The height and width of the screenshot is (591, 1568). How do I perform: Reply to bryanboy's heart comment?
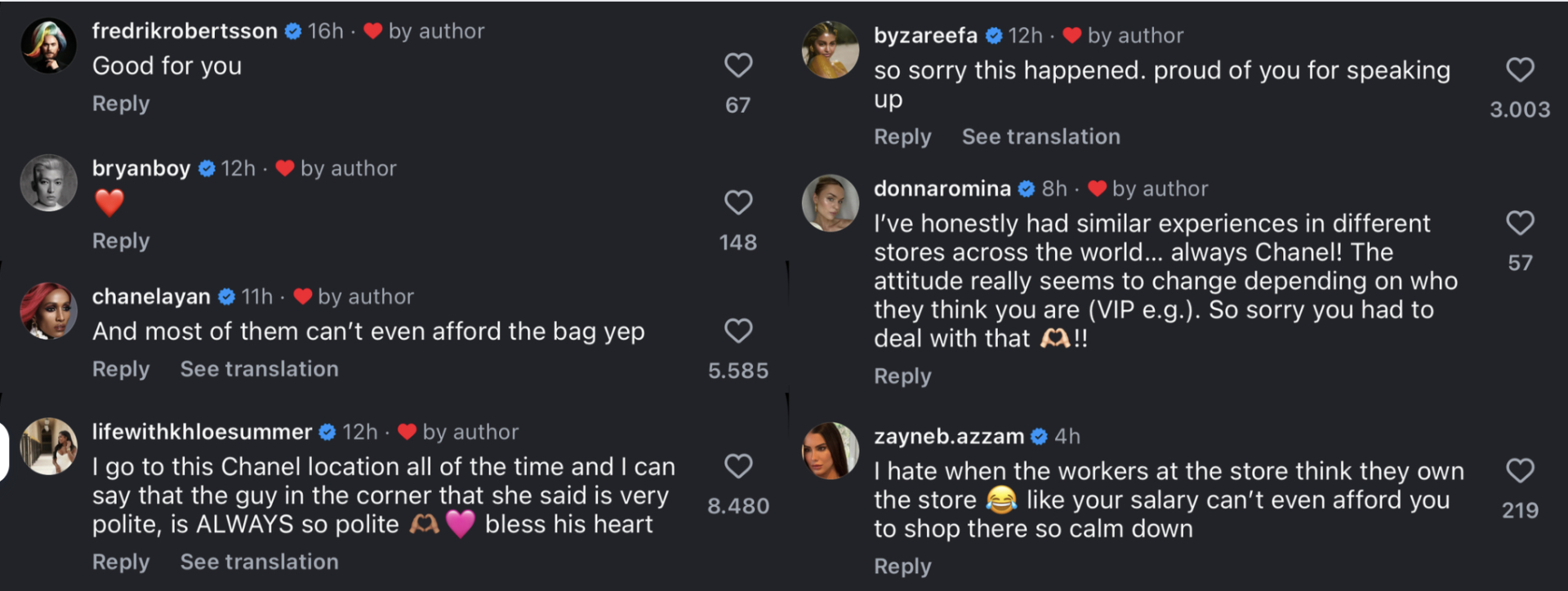tap(121, 241)
